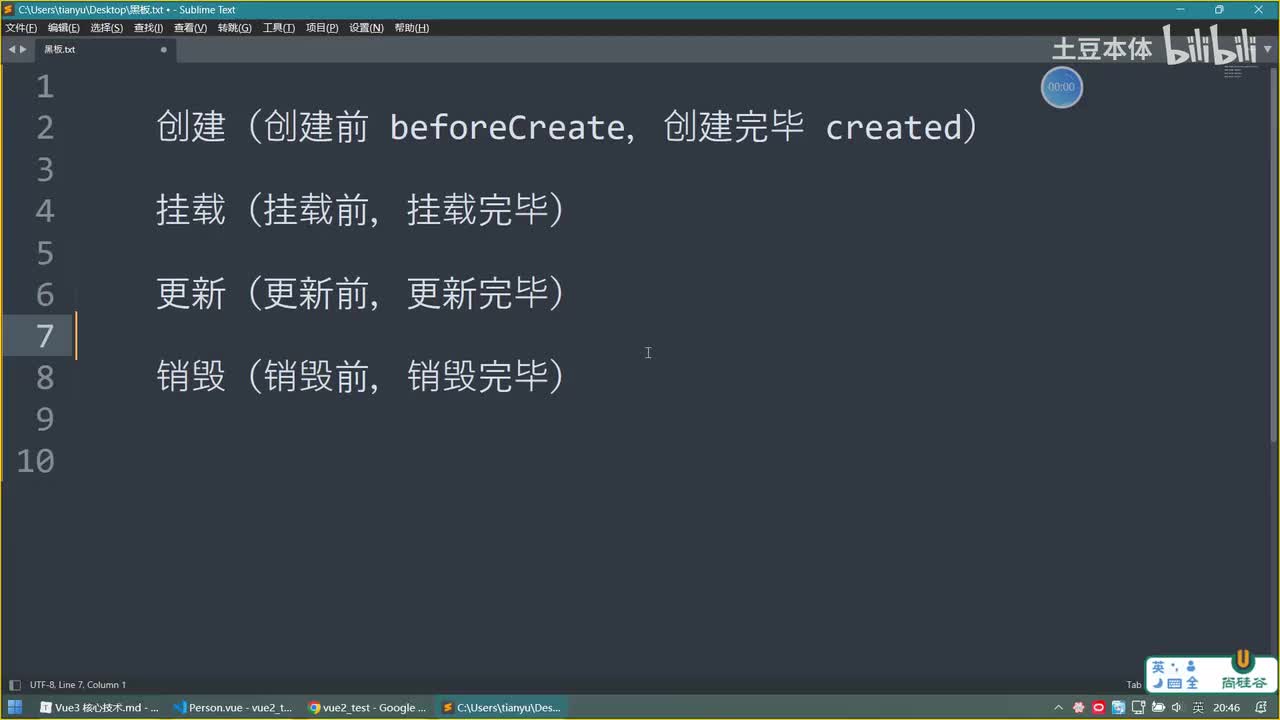Click the blue 00:00 recording timer

point(1061,87)
